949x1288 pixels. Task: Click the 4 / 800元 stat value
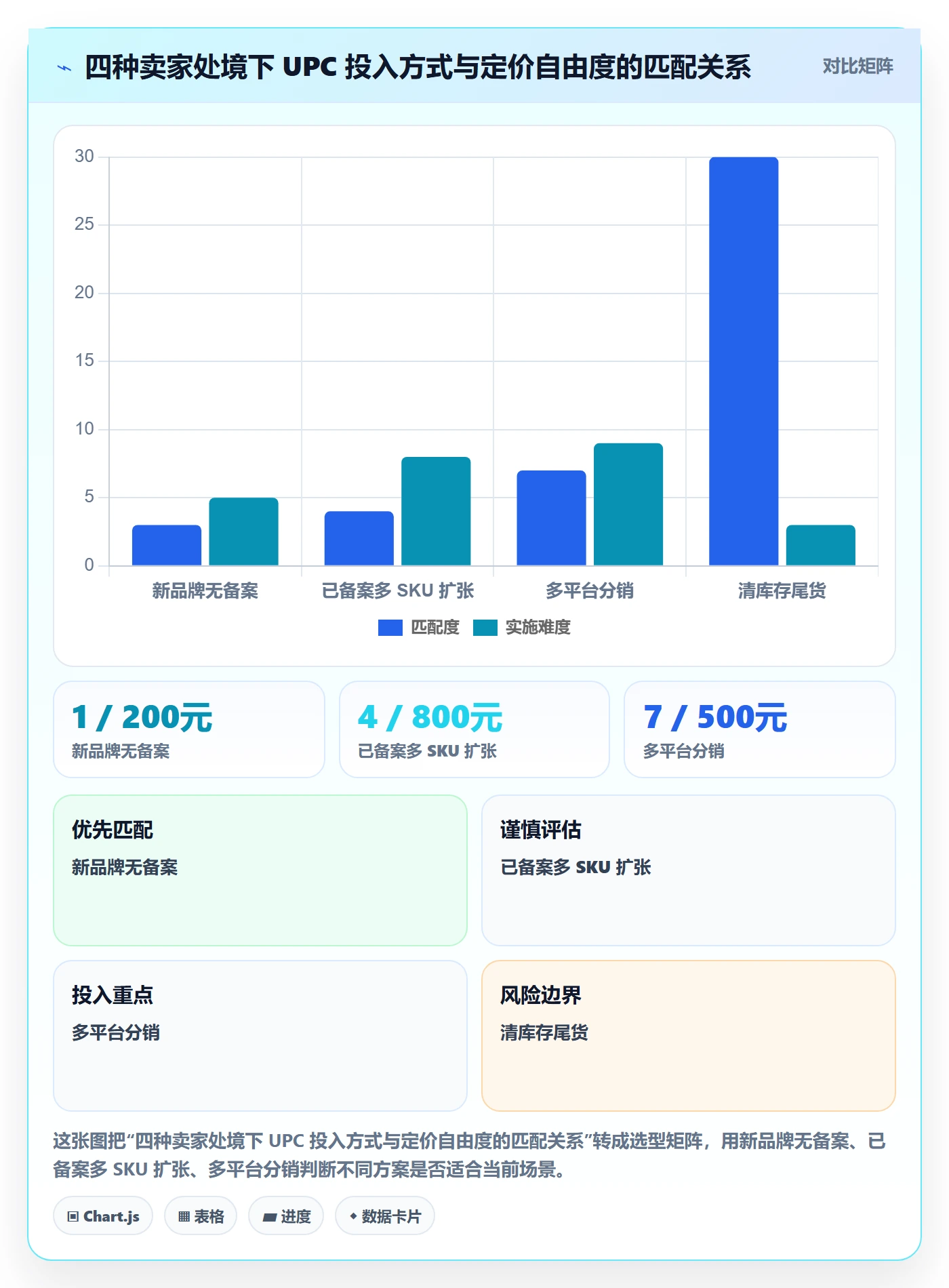(430, 717)
